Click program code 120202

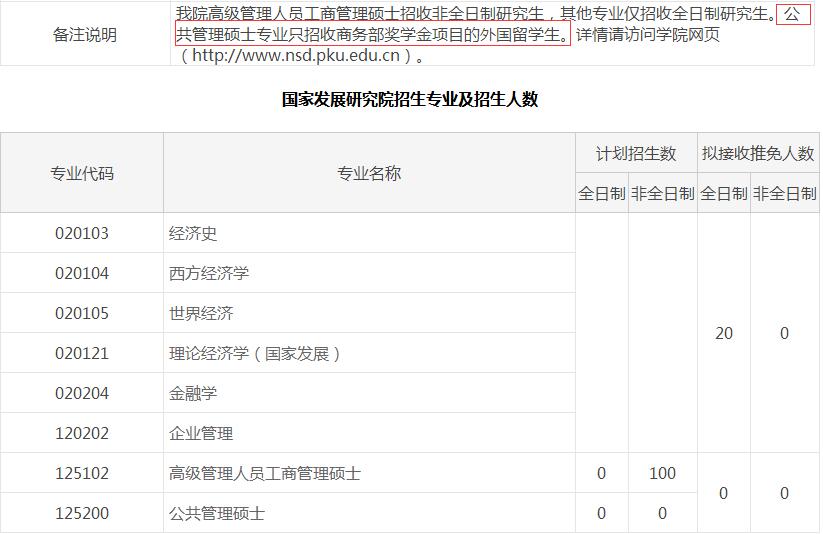click(82, 433)
